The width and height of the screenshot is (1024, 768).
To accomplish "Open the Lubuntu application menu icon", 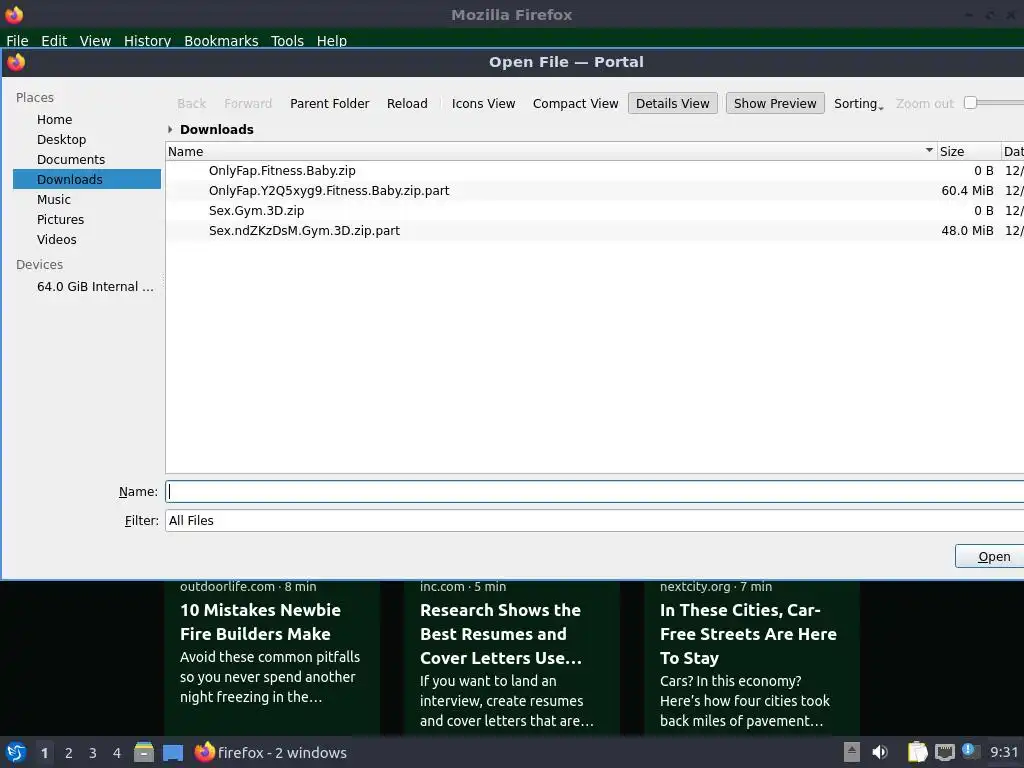I will tap(16, 752).
